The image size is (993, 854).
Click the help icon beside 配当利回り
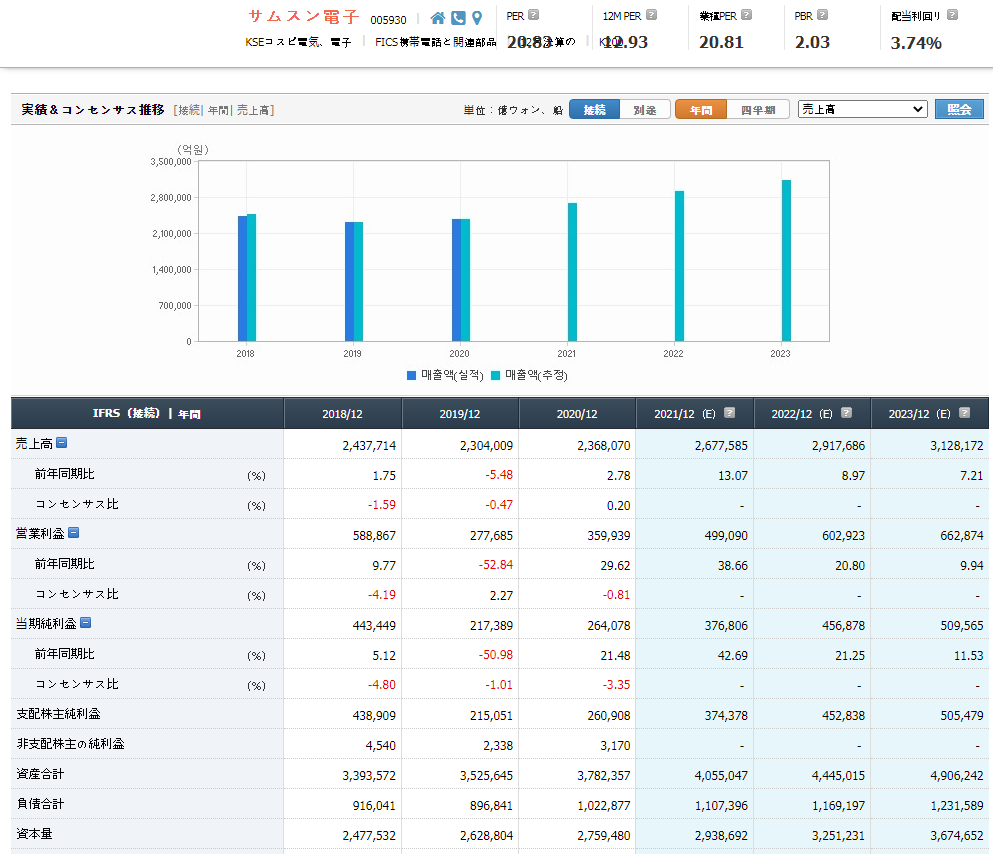952,15
